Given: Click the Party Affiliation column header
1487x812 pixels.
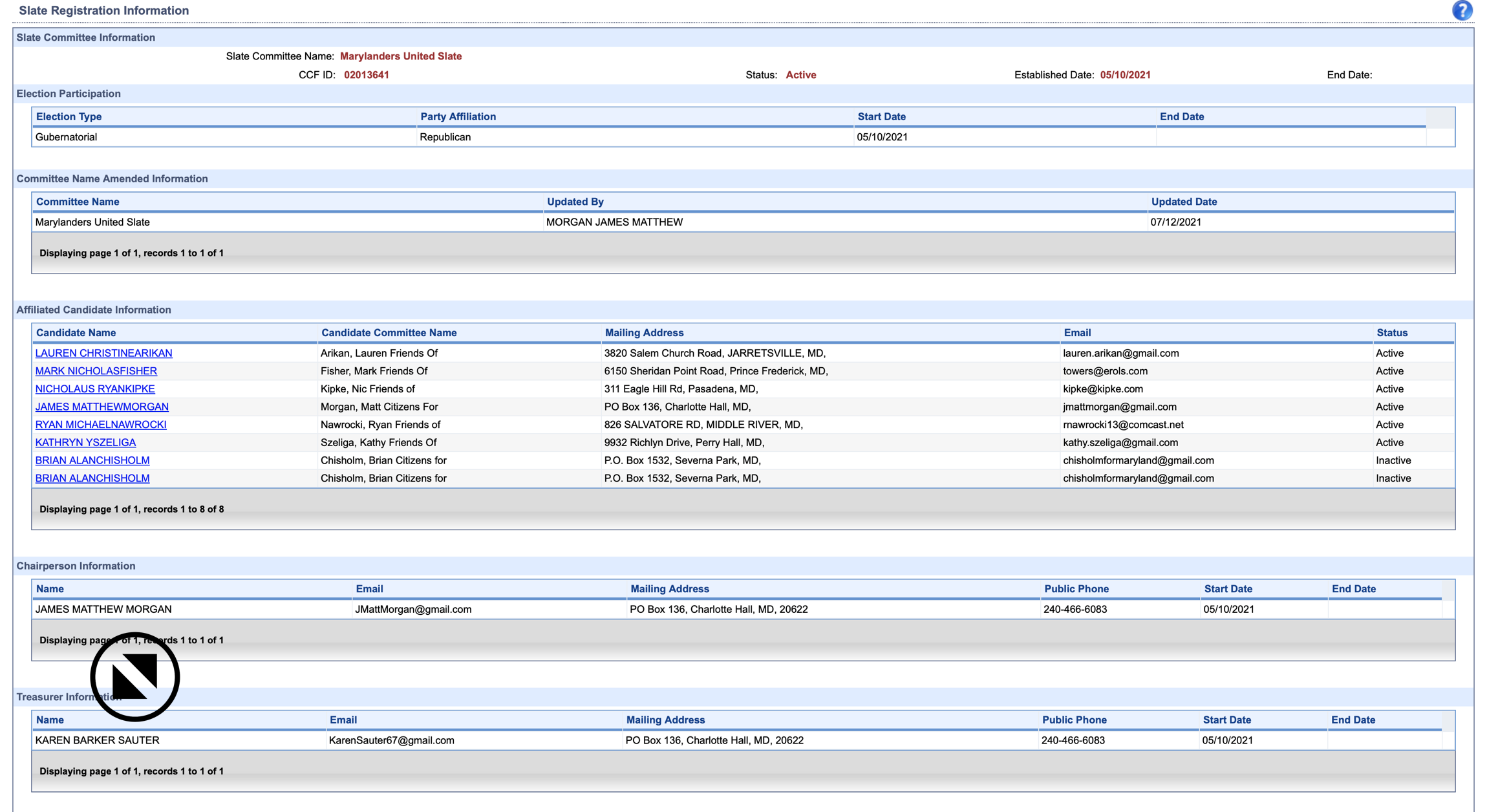Looking at the screenshot, I should coord(458,117).
